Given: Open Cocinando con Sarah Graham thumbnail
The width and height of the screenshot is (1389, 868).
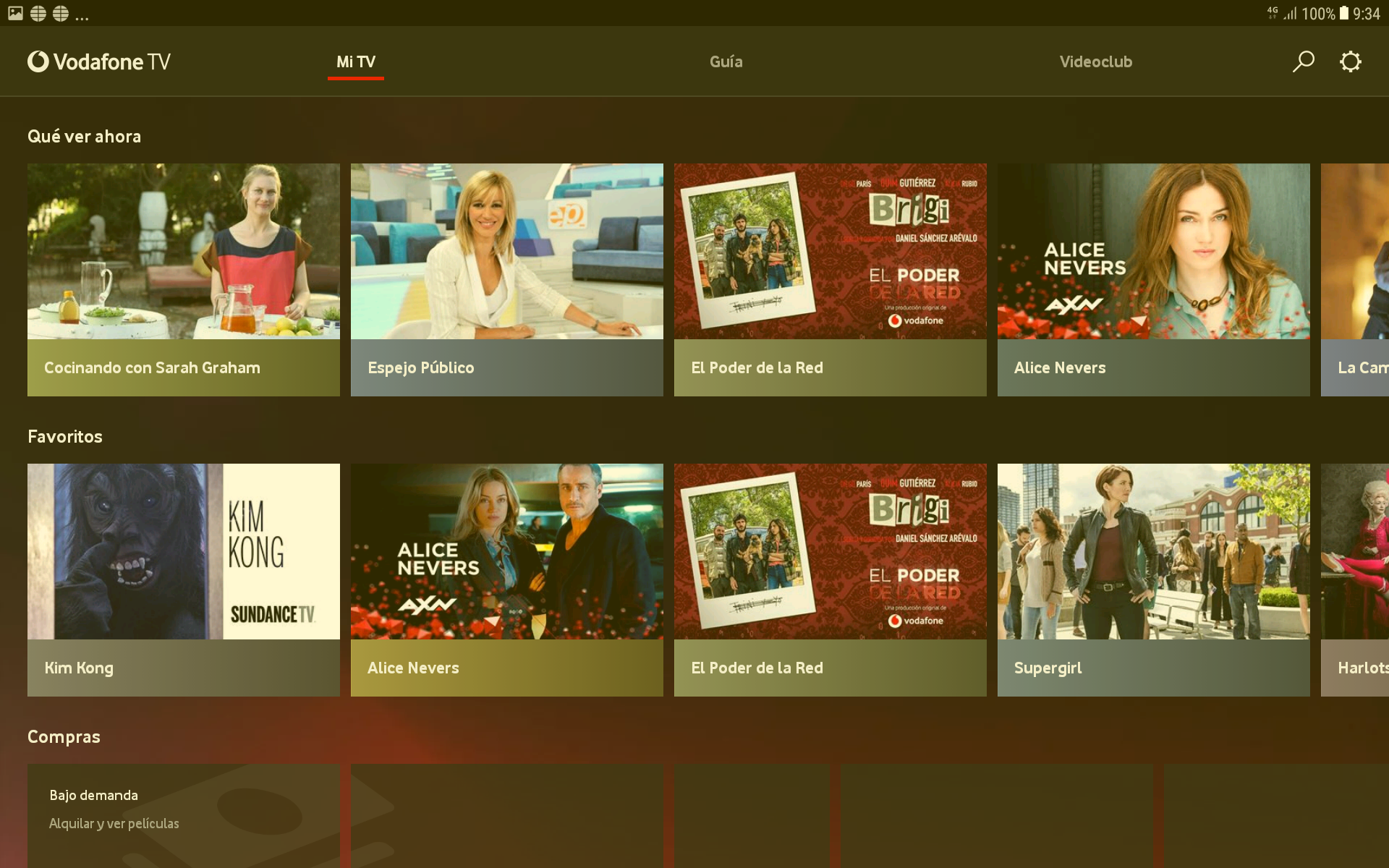Looking at the screenshot, I should tap(183, 252).
